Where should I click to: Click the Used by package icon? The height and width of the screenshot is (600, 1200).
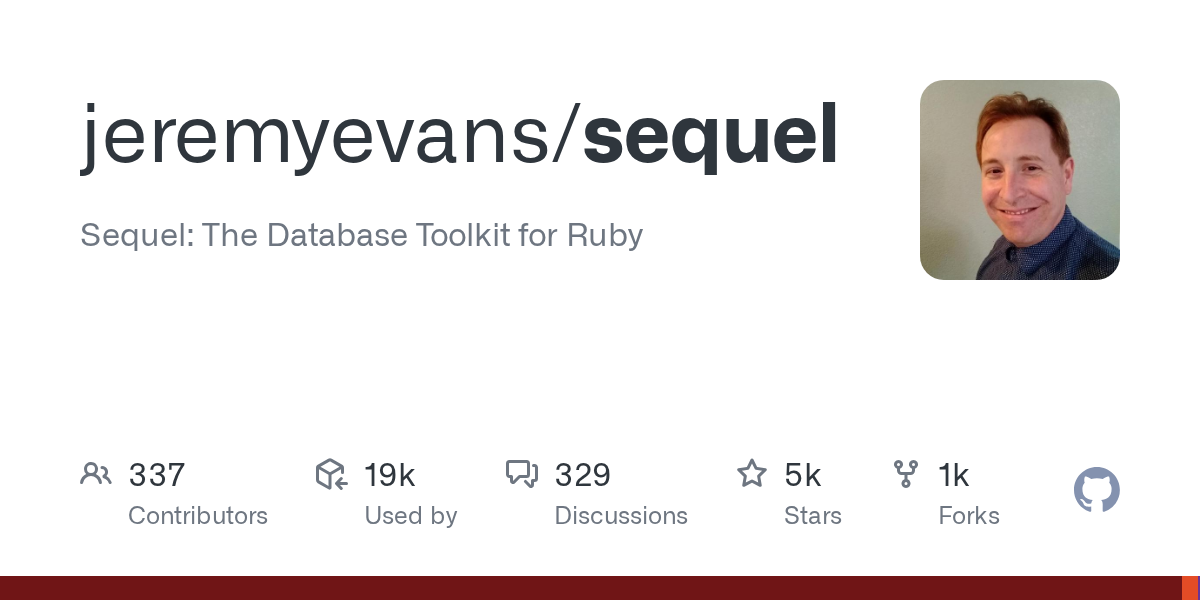(331, 474)
